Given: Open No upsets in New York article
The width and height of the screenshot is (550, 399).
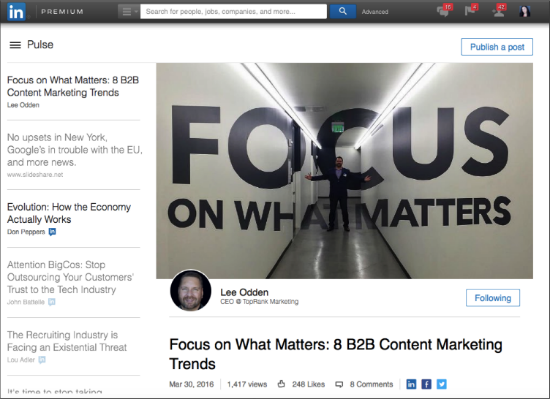Looking at the screenshot, I should pyautogui.click(x=75, y=150).
